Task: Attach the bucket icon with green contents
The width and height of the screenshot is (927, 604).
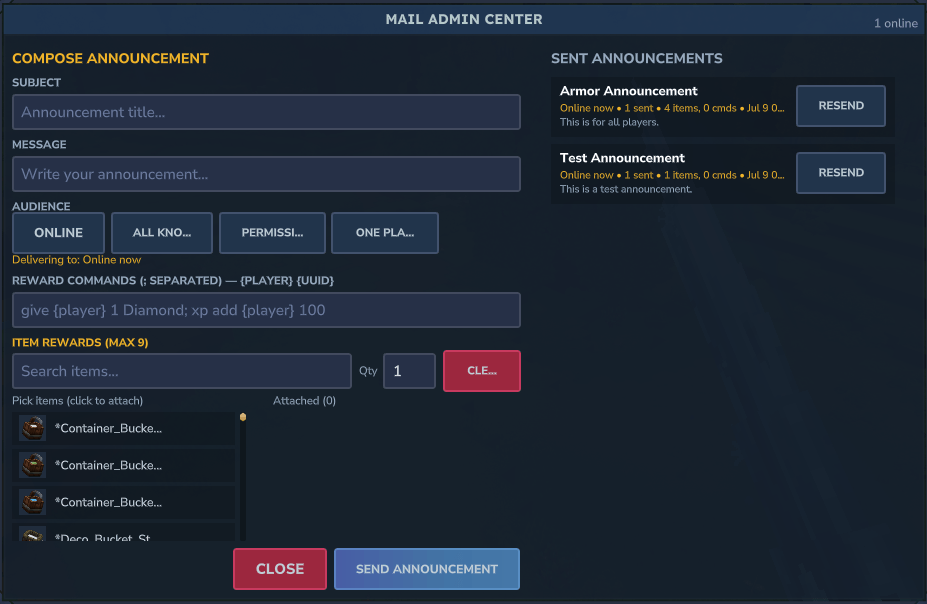Action: [x=33, y=465]
